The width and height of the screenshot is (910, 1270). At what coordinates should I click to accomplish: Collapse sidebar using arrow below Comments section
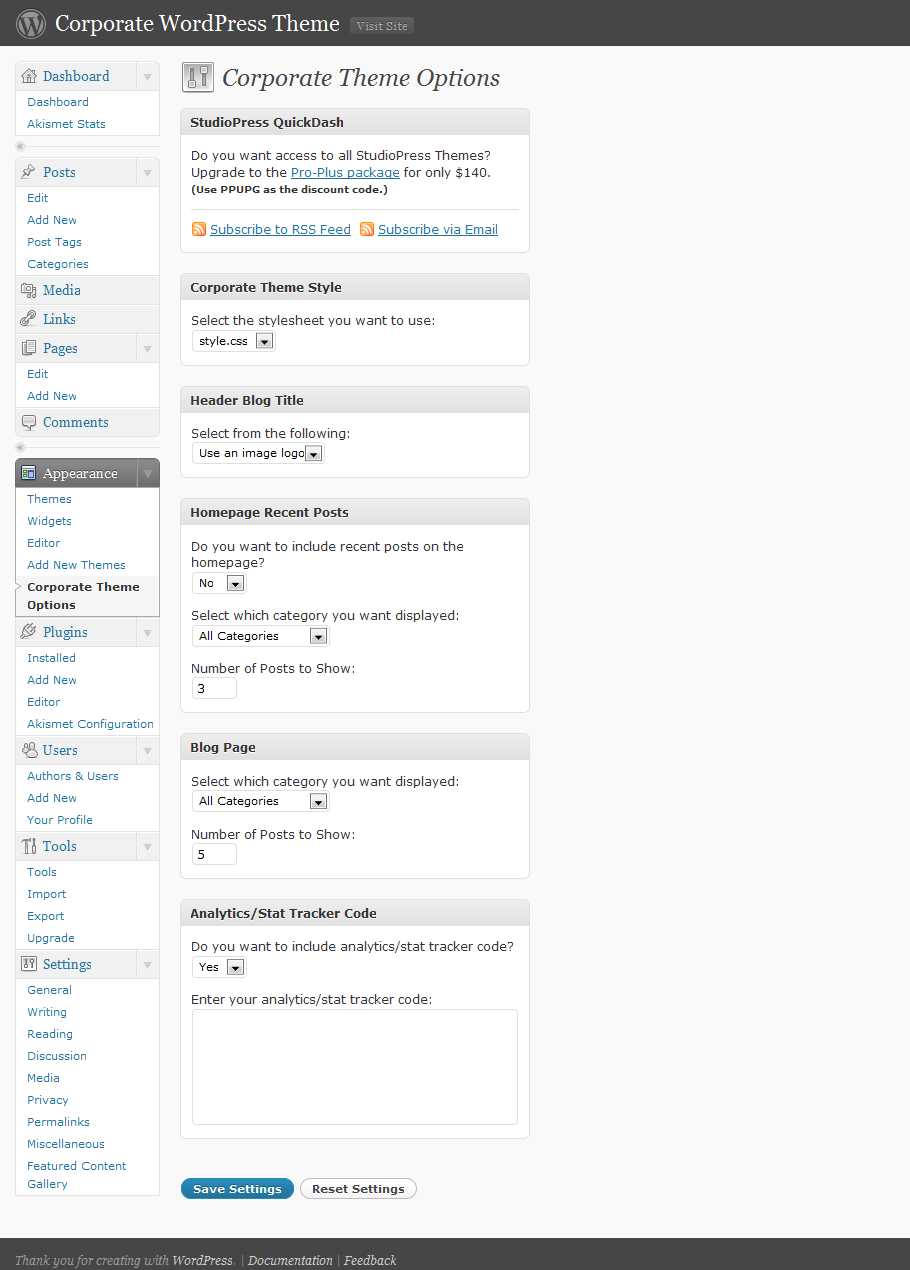[x=21, y=447]
